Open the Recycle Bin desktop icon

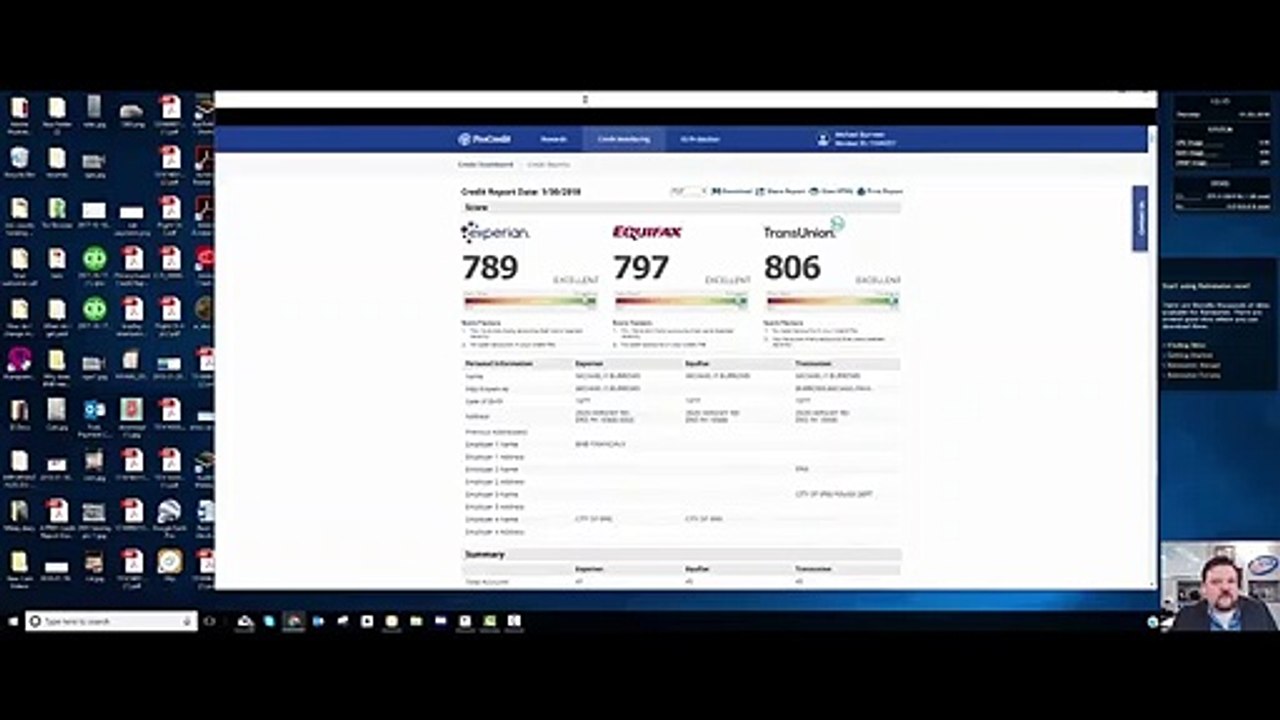tap(19, 162)
